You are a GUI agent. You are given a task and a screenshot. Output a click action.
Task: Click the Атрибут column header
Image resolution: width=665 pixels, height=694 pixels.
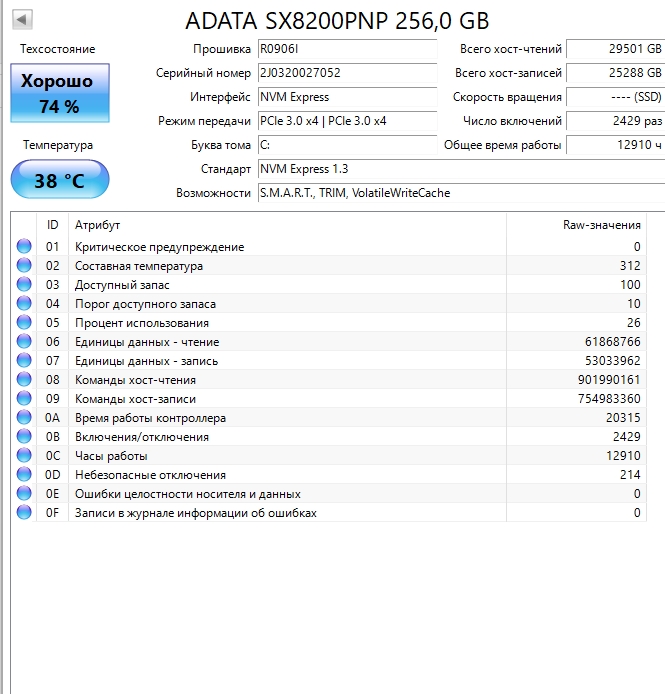287,225
